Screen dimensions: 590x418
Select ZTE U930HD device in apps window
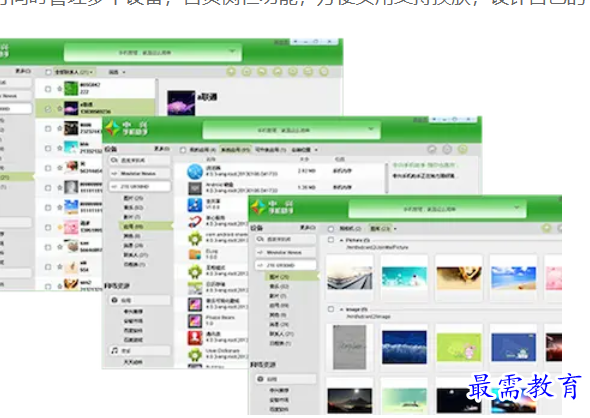click(140, 186)
